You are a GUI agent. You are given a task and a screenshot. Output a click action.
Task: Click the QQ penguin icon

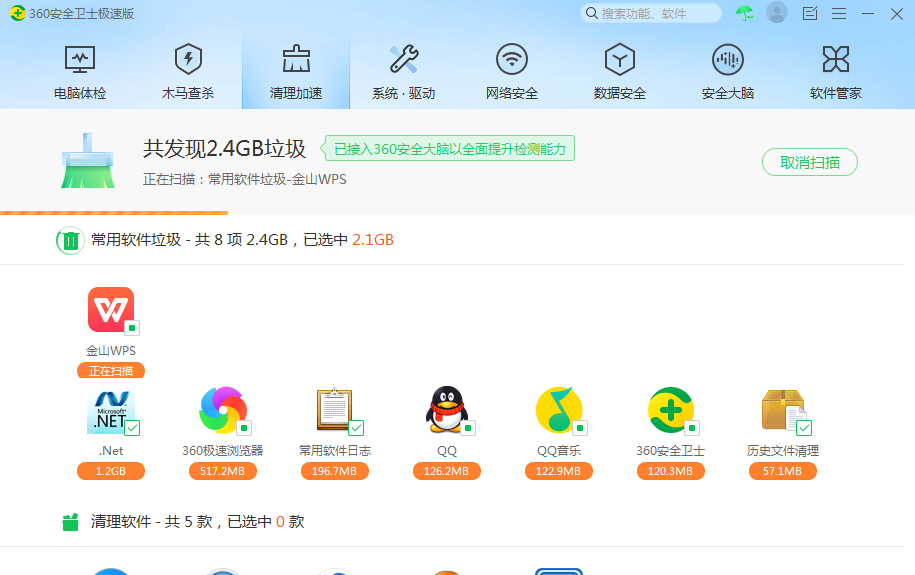[x=447, y=409]
